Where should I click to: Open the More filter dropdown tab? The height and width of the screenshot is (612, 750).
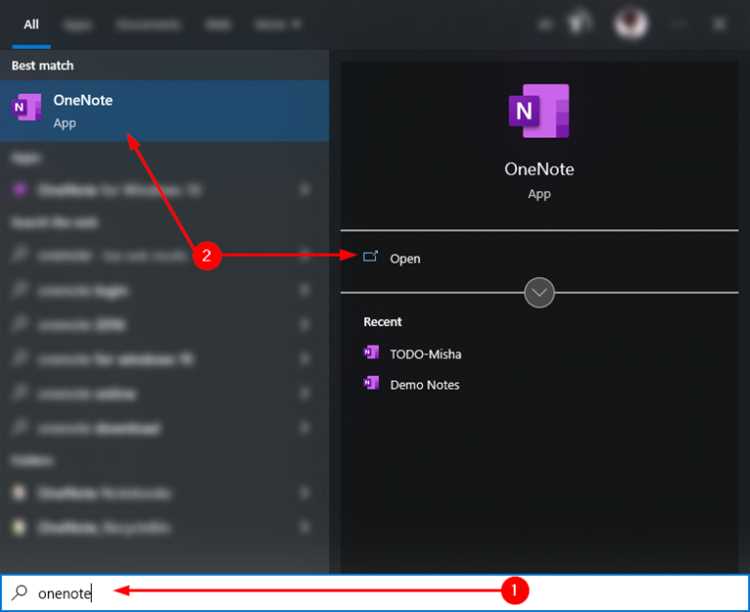click(277, 24)
